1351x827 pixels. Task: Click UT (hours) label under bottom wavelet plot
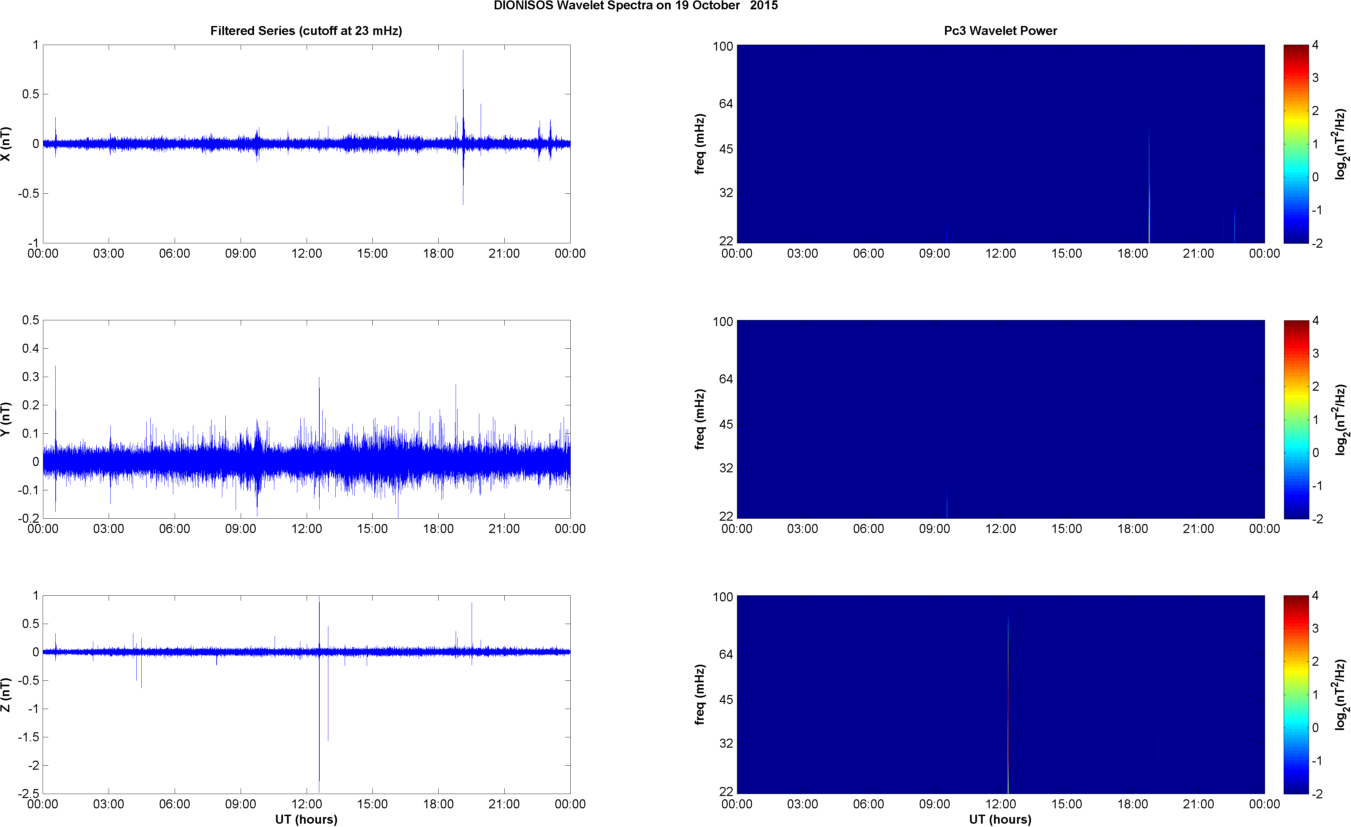point(1000,819)
